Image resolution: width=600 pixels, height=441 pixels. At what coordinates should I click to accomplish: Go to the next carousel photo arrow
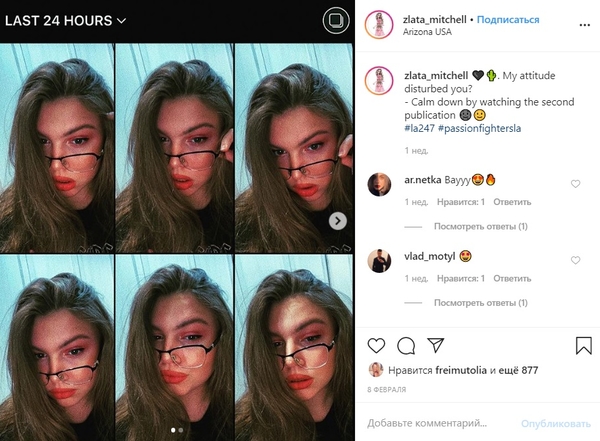click(338, 221)
